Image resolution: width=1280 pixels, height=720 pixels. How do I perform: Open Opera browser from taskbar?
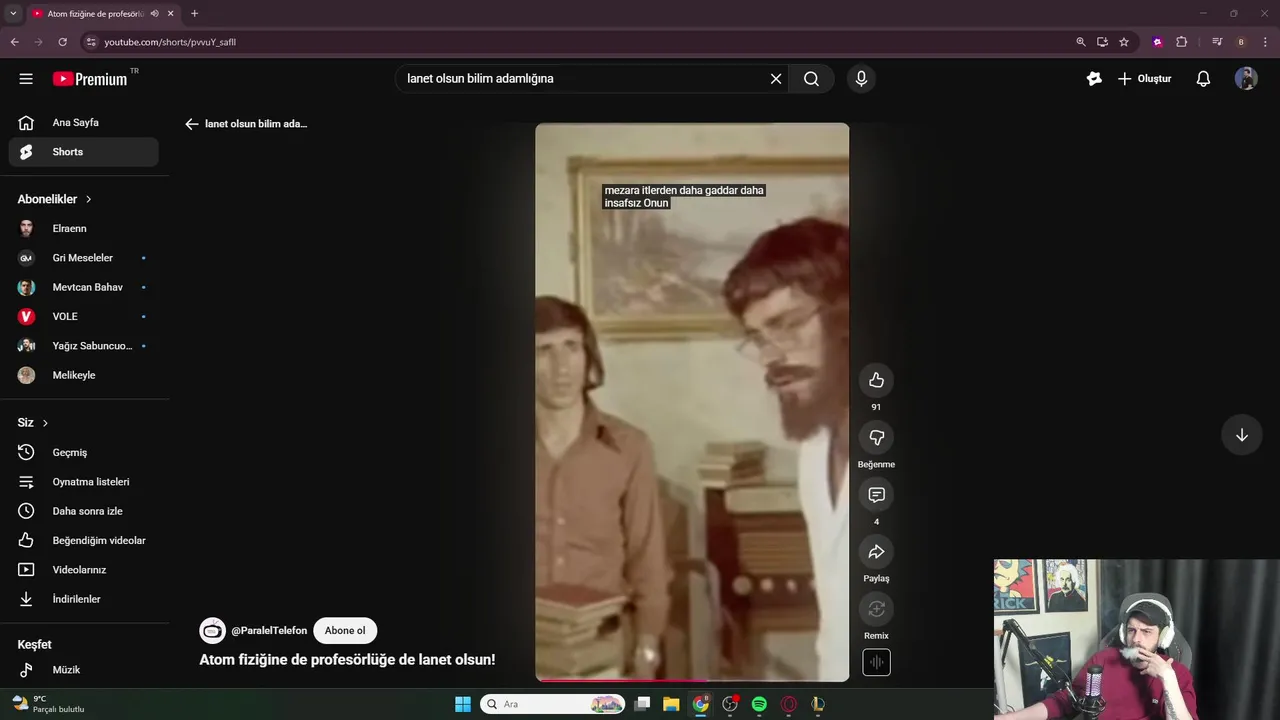[x=788, y=704]
